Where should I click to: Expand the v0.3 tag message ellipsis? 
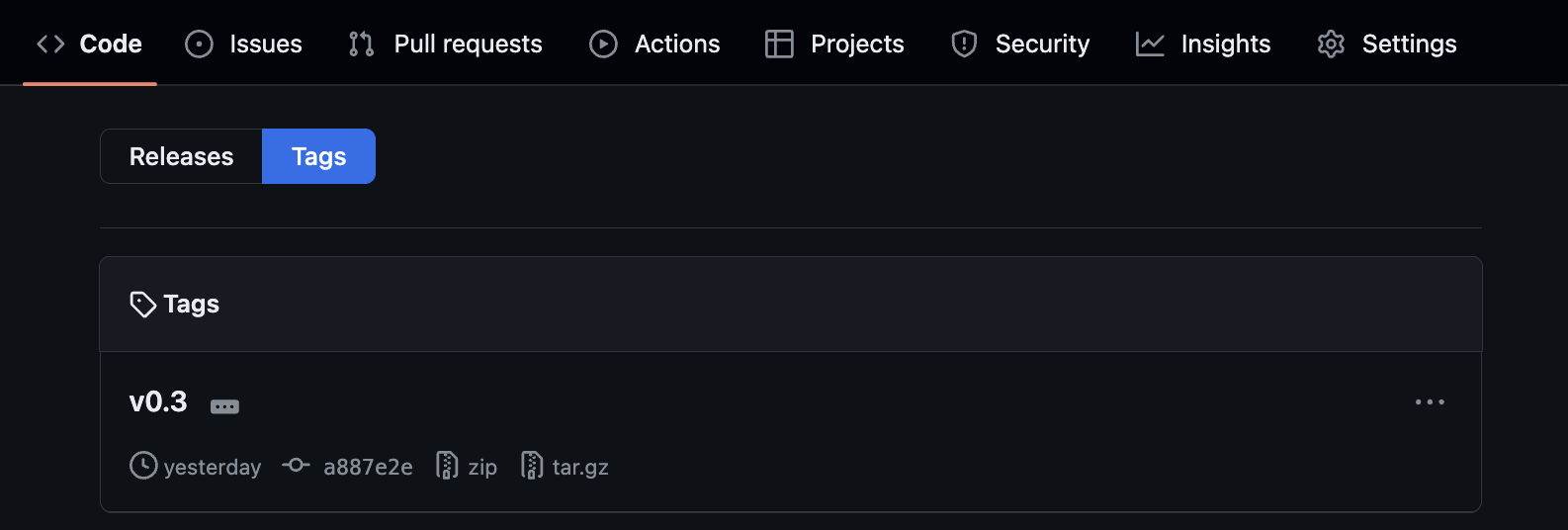(224, 406)
